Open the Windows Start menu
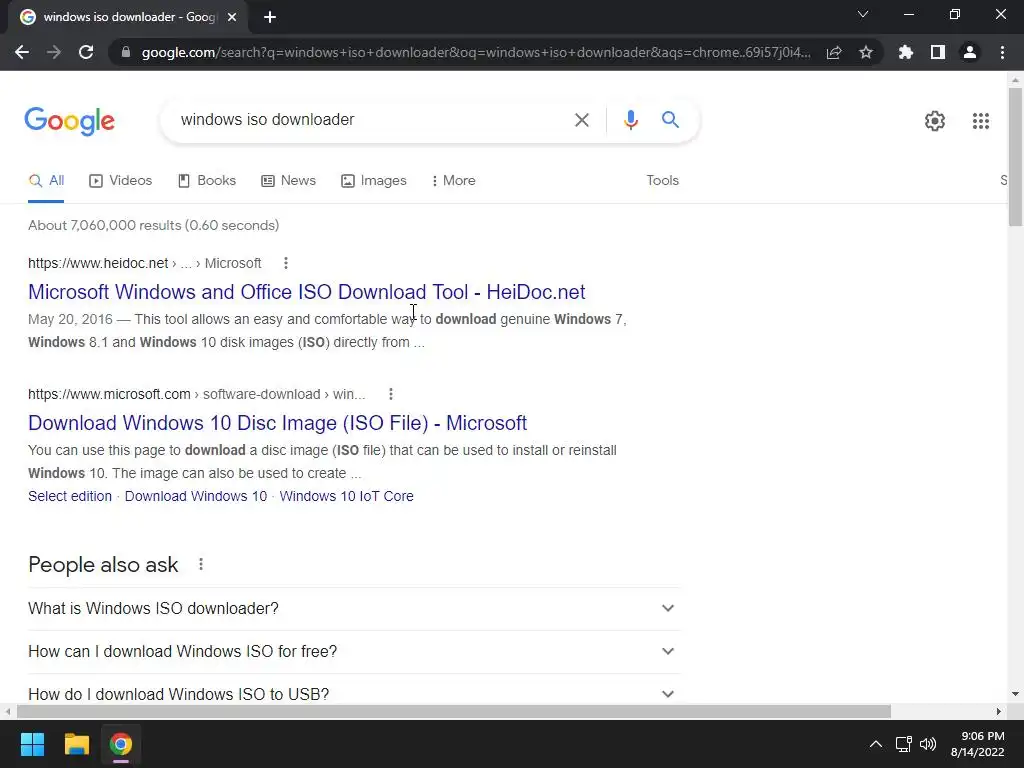1024x768 pixels. click(x=32, y=744)
